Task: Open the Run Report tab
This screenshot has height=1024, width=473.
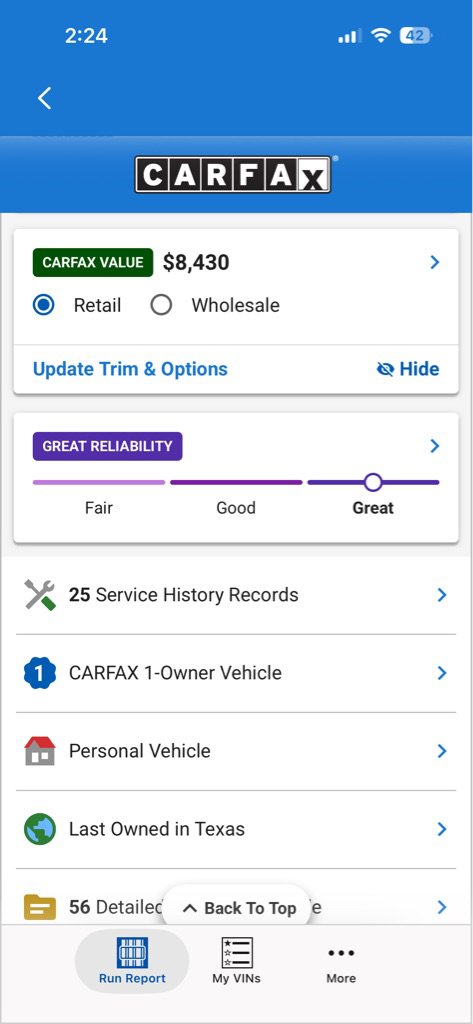Action: [133, 961]
